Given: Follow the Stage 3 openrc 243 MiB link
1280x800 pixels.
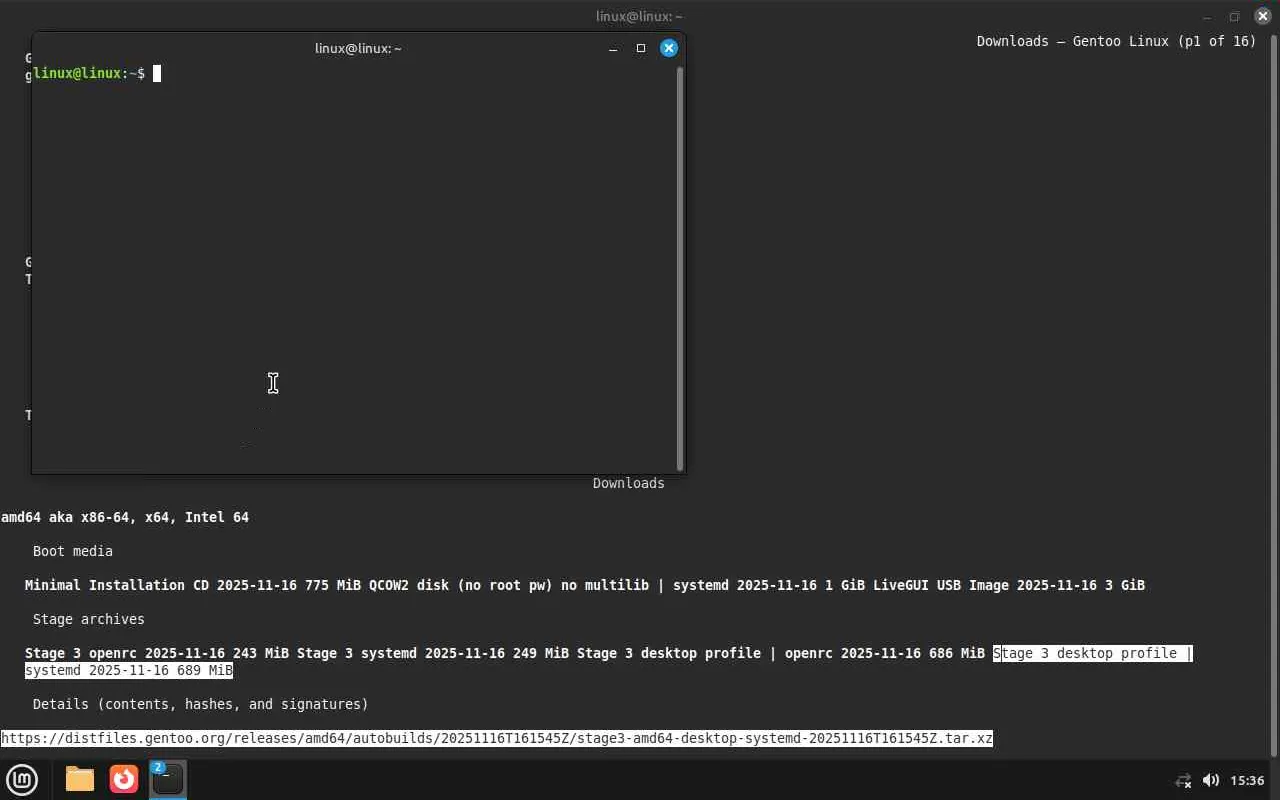Looking at the screenshot, I should (157, 653).
